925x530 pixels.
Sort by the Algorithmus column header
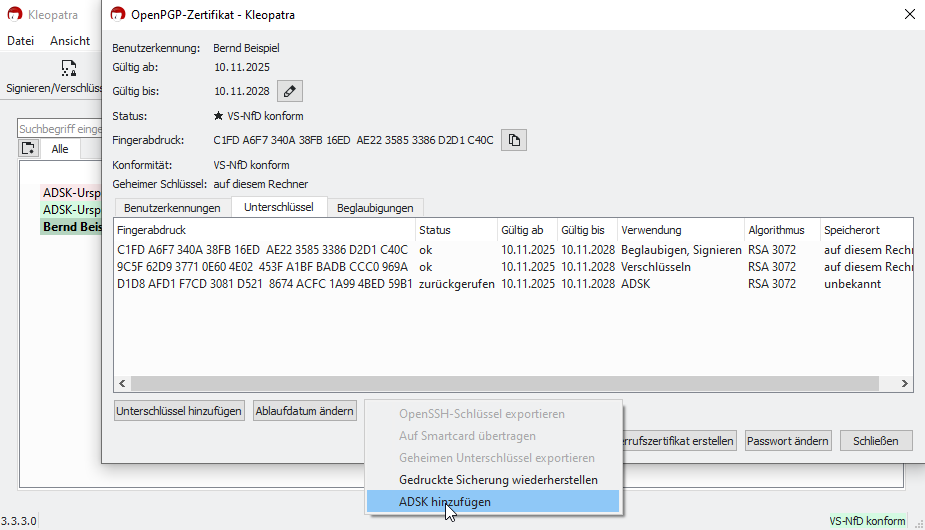782,230
